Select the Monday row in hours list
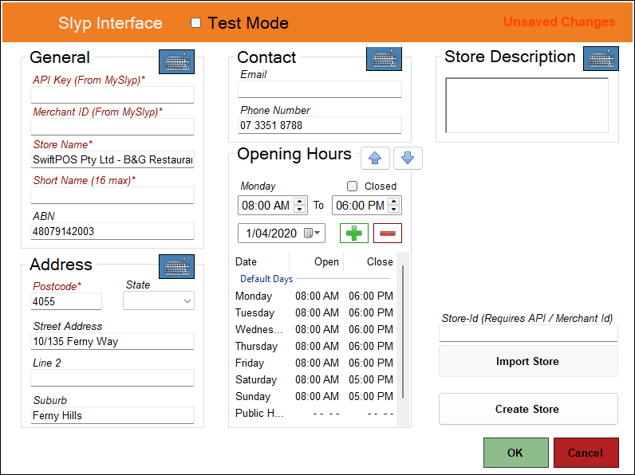635x475 pixels. [314, 296]
